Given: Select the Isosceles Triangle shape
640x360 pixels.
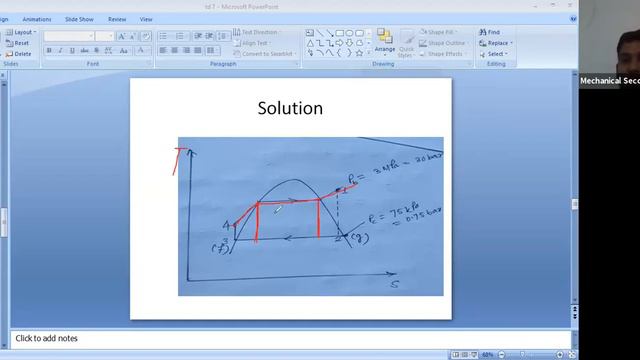Looking at the screenshot, I should [x=310, y=43].
